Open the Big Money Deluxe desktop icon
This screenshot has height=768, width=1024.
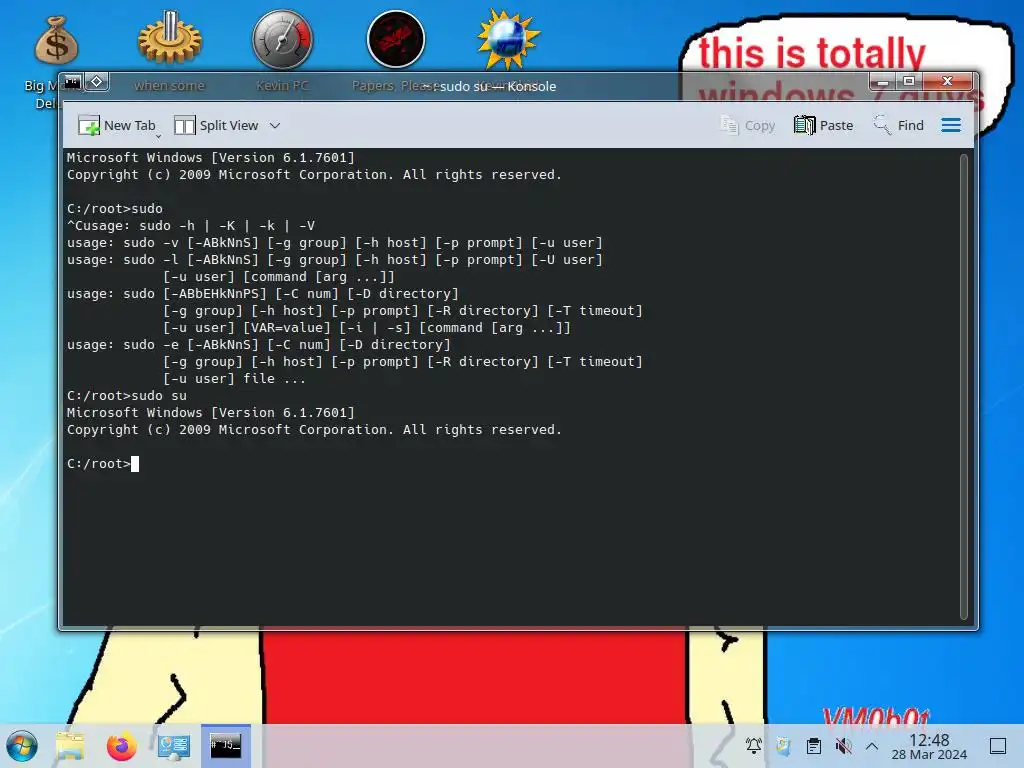click(x=56, y=40)
